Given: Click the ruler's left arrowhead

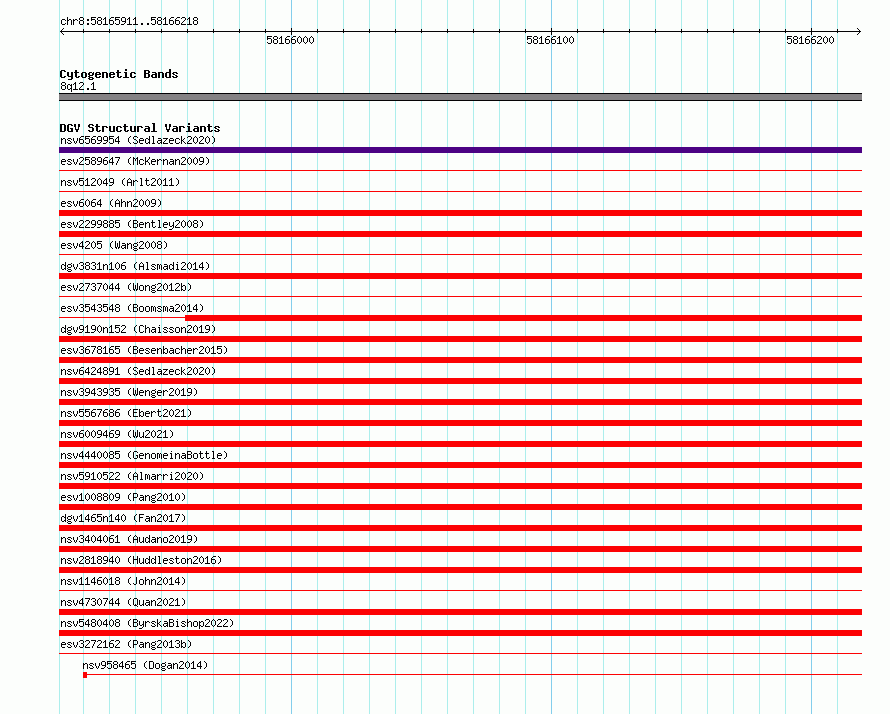Looking at the screenshot, I should click(62, 31).
